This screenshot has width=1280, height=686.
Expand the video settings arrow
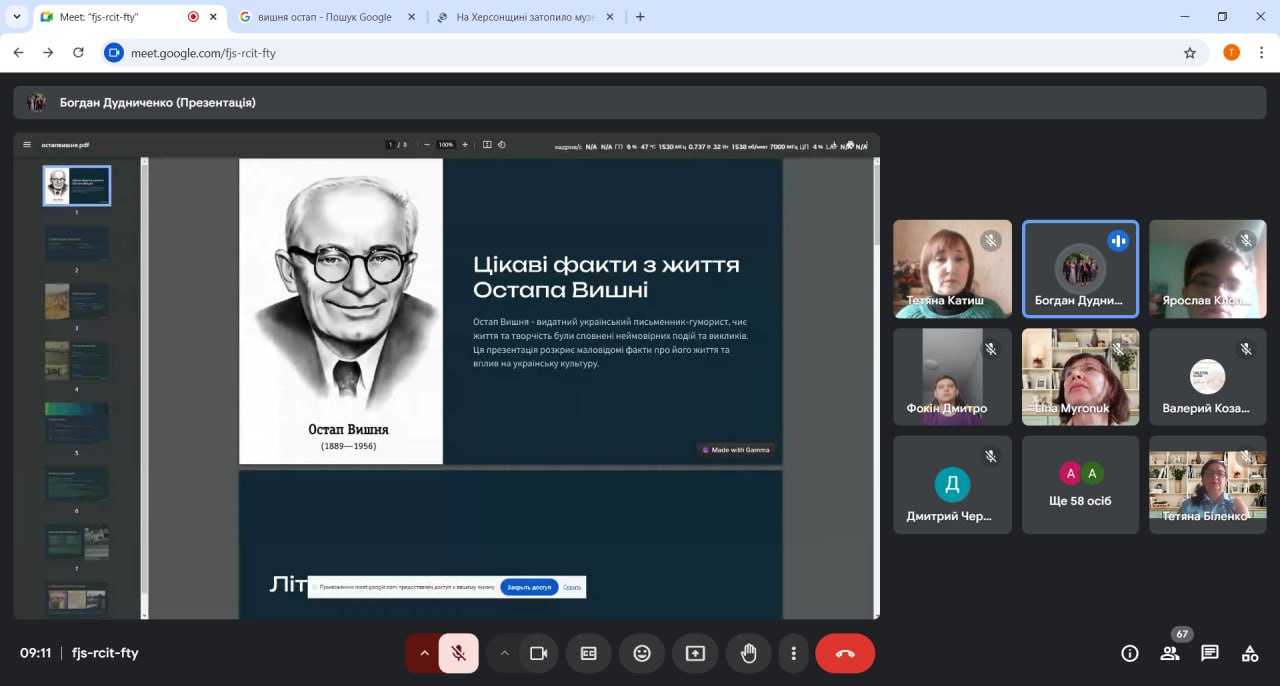coord(504,653)
